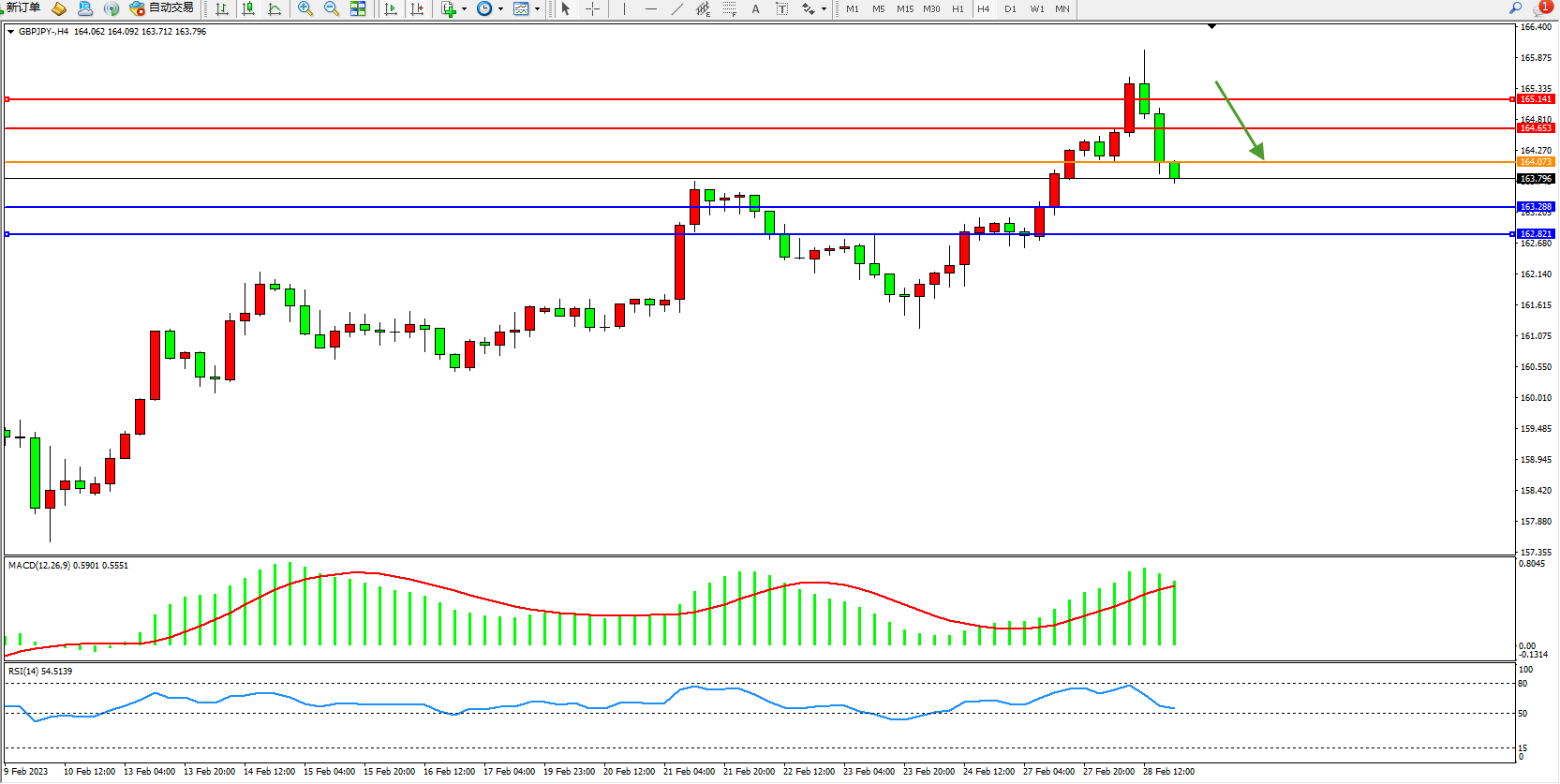
Task: Open the tile windows grid icon
Action: click(x=358, y=8)
